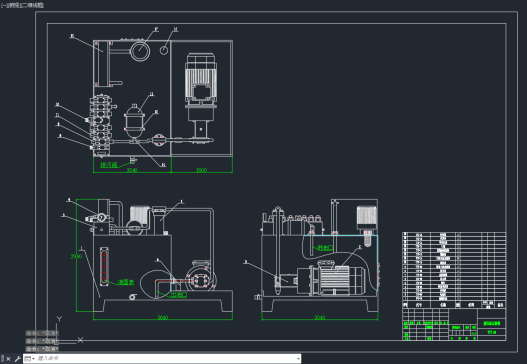Select the 进油口 label text
This screenshot has width=527, height=364.
(x=325, y=248)
